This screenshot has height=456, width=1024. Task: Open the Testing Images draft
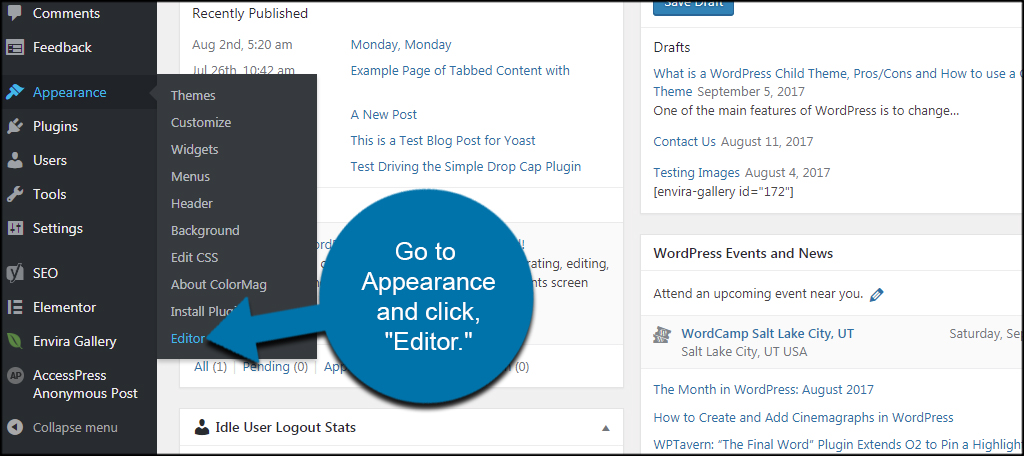point(697,173)
